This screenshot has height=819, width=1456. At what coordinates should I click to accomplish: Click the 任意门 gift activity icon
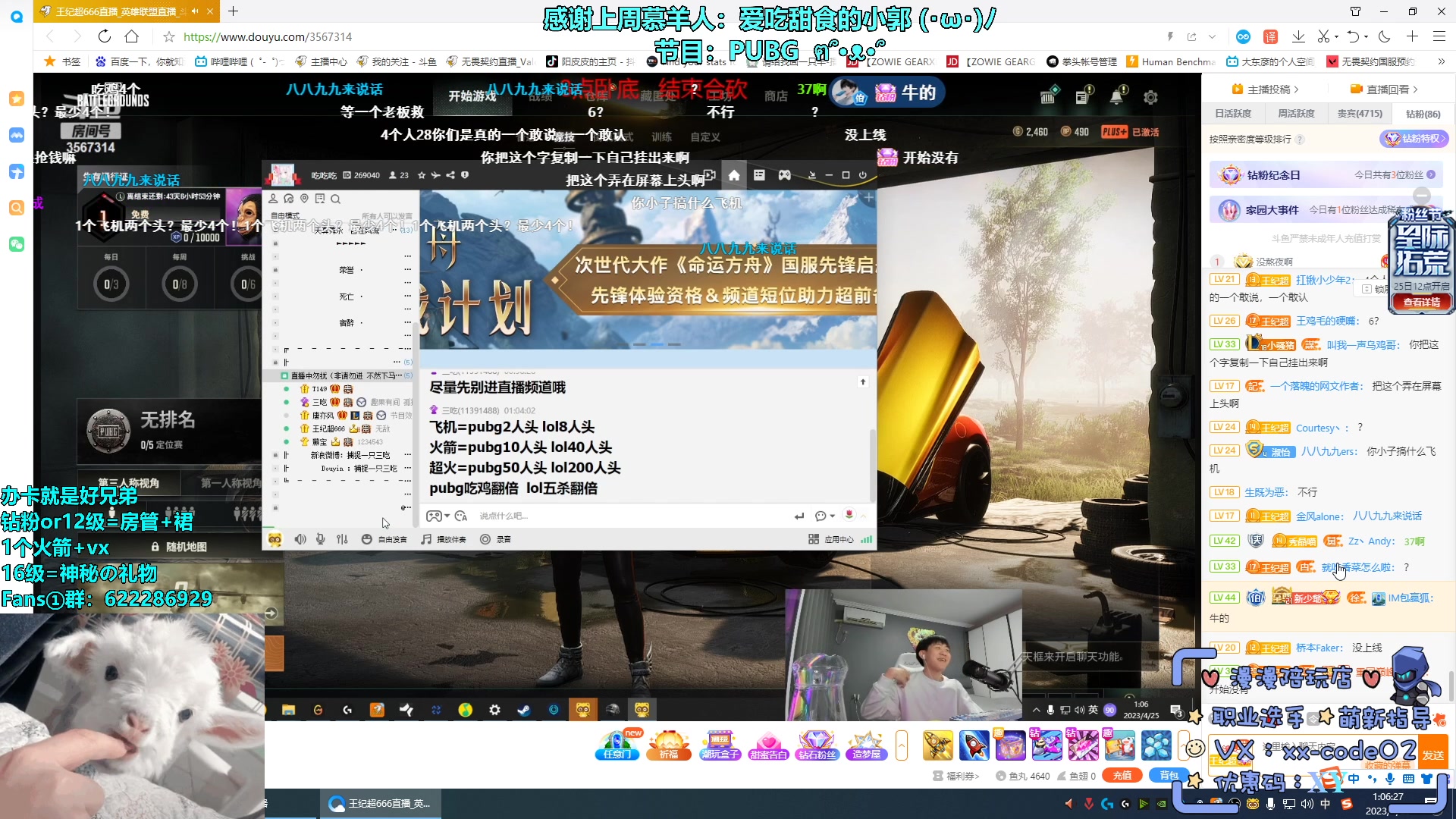click(617, 745)
